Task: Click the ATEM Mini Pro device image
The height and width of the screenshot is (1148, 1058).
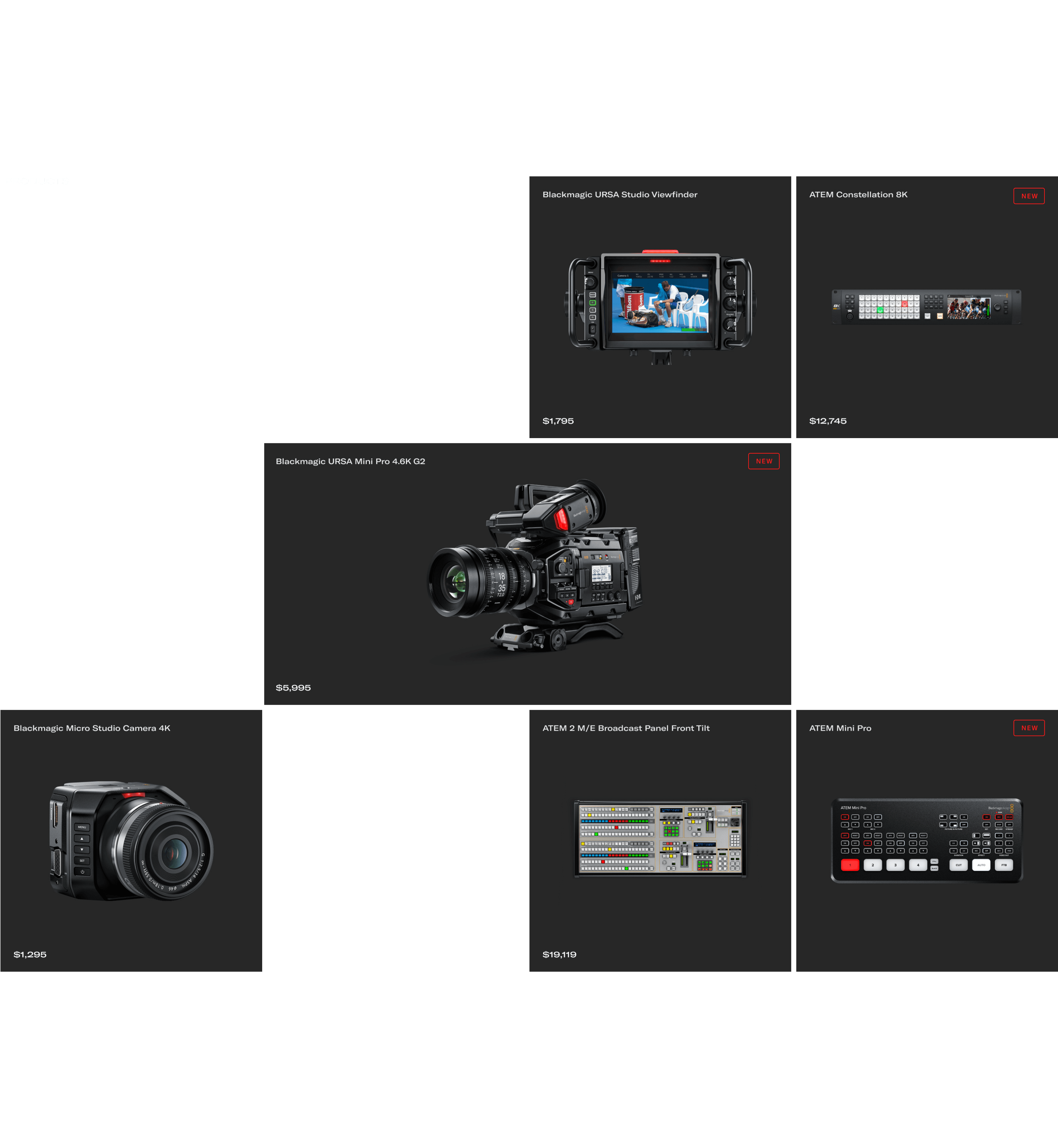Action: click(926, 840)
